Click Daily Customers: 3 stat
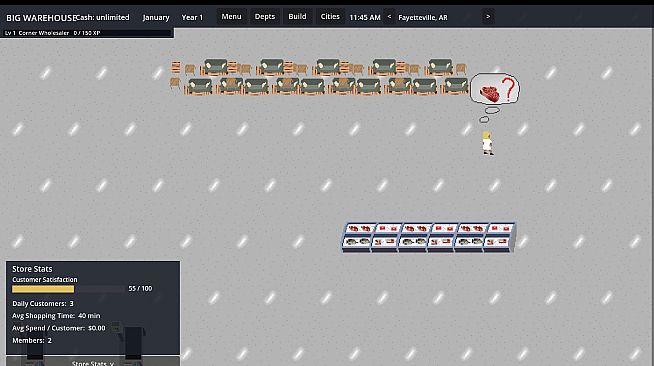The image size is (654, 366). pos(43,303)
